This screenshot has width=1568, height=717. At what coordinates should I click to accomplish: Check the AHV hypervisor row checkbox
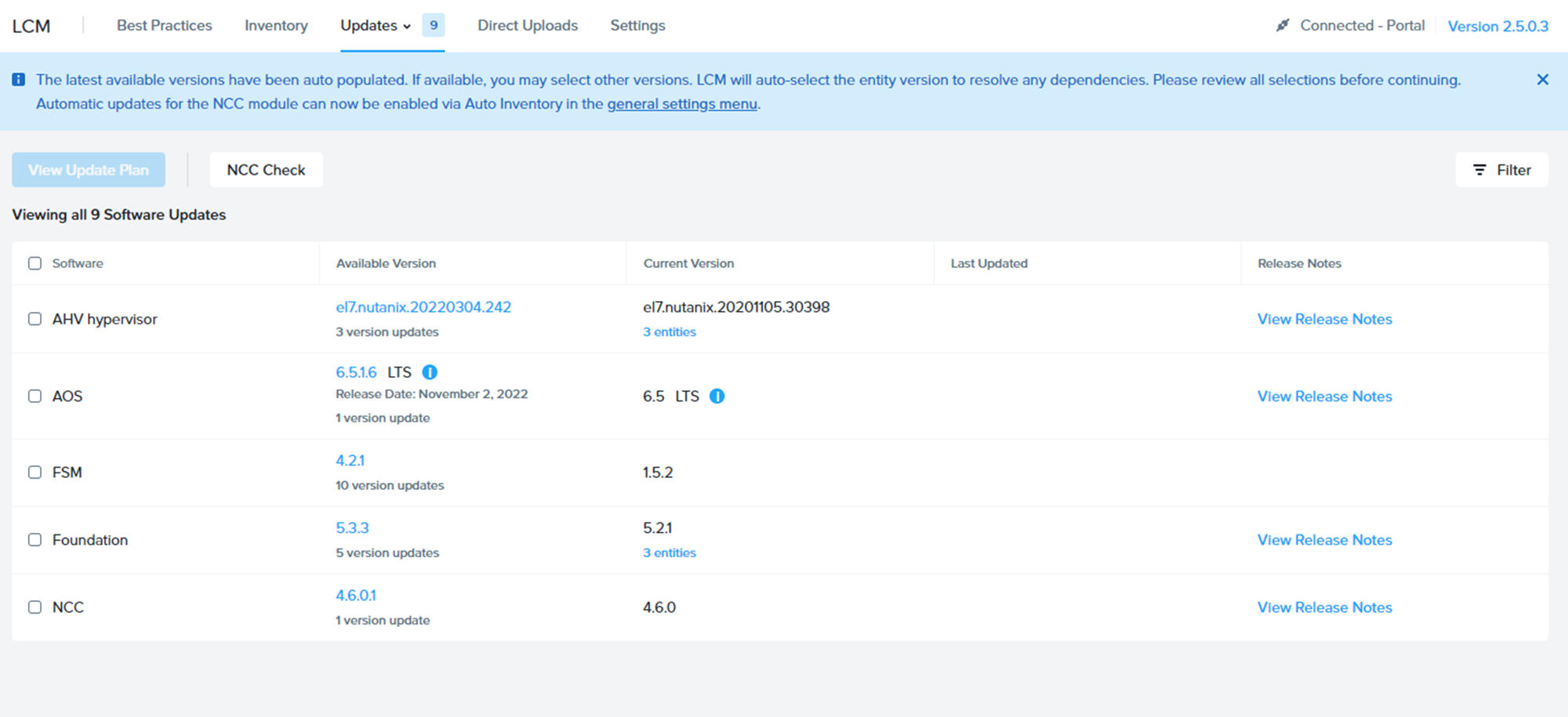[34, 319]
